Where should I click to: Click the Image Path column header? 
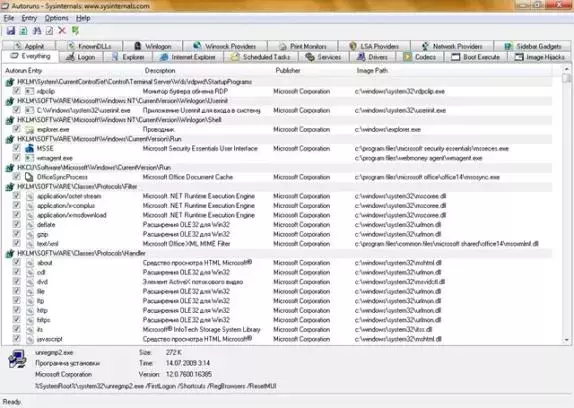coord(372,71)
